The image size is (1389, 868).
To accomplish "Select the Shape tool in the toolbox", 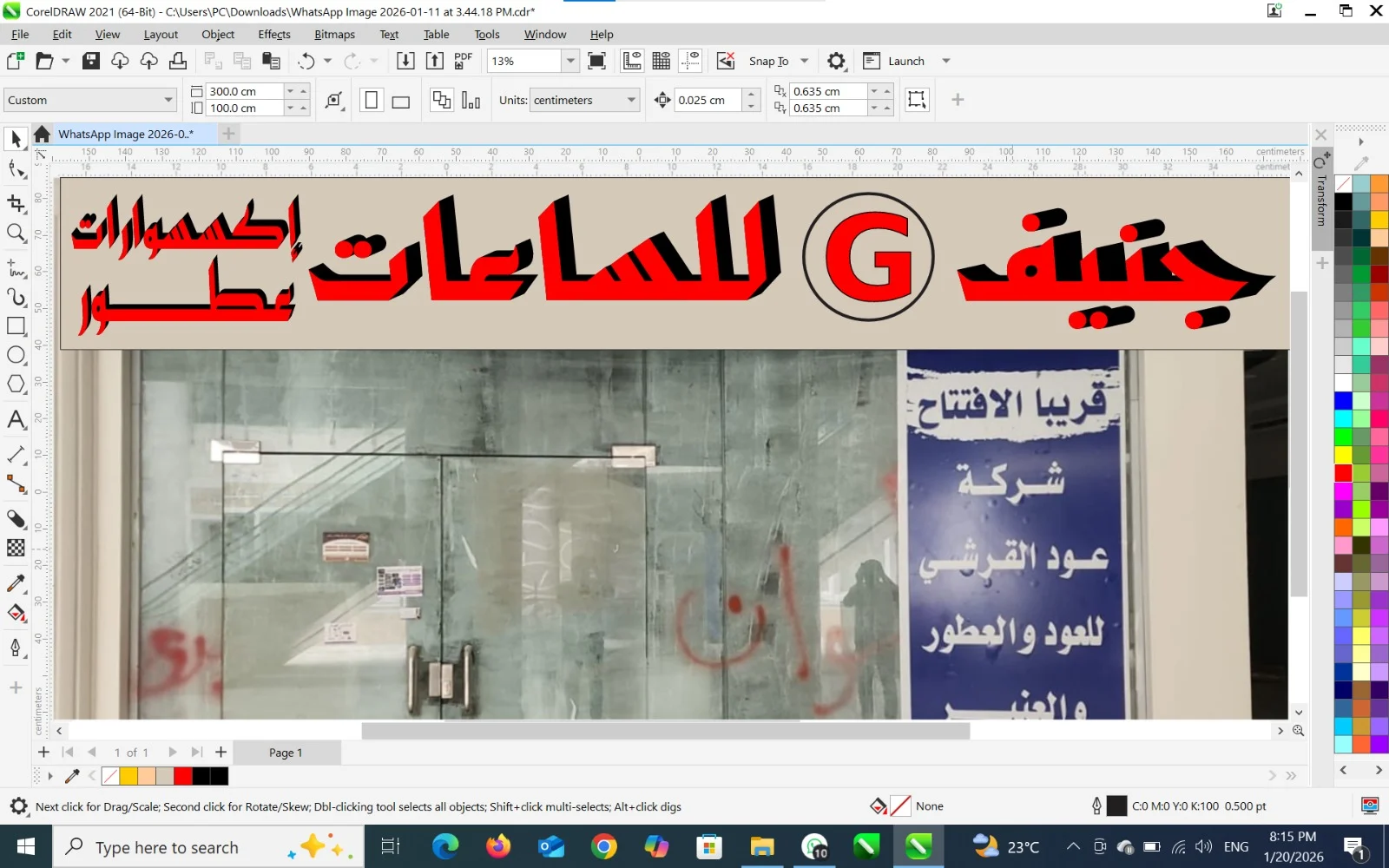I will [16, 169].
